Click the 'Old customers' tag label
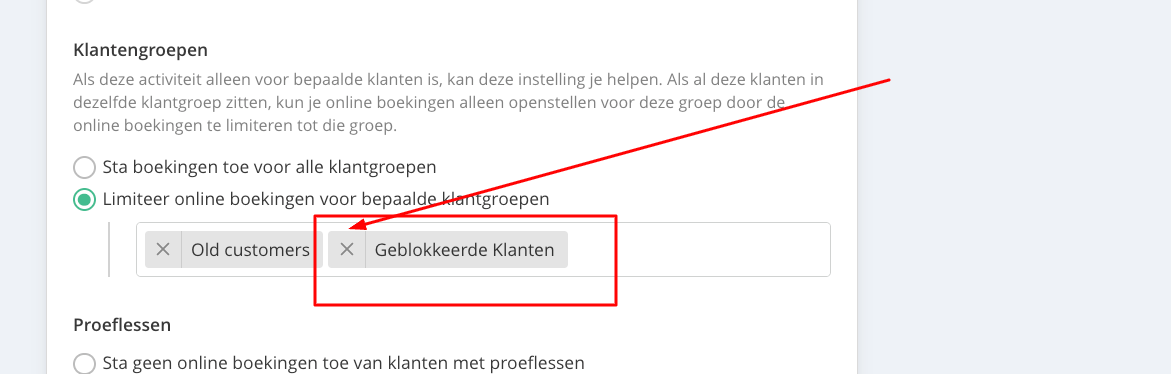1171x374 pixels. pos(250,249)
